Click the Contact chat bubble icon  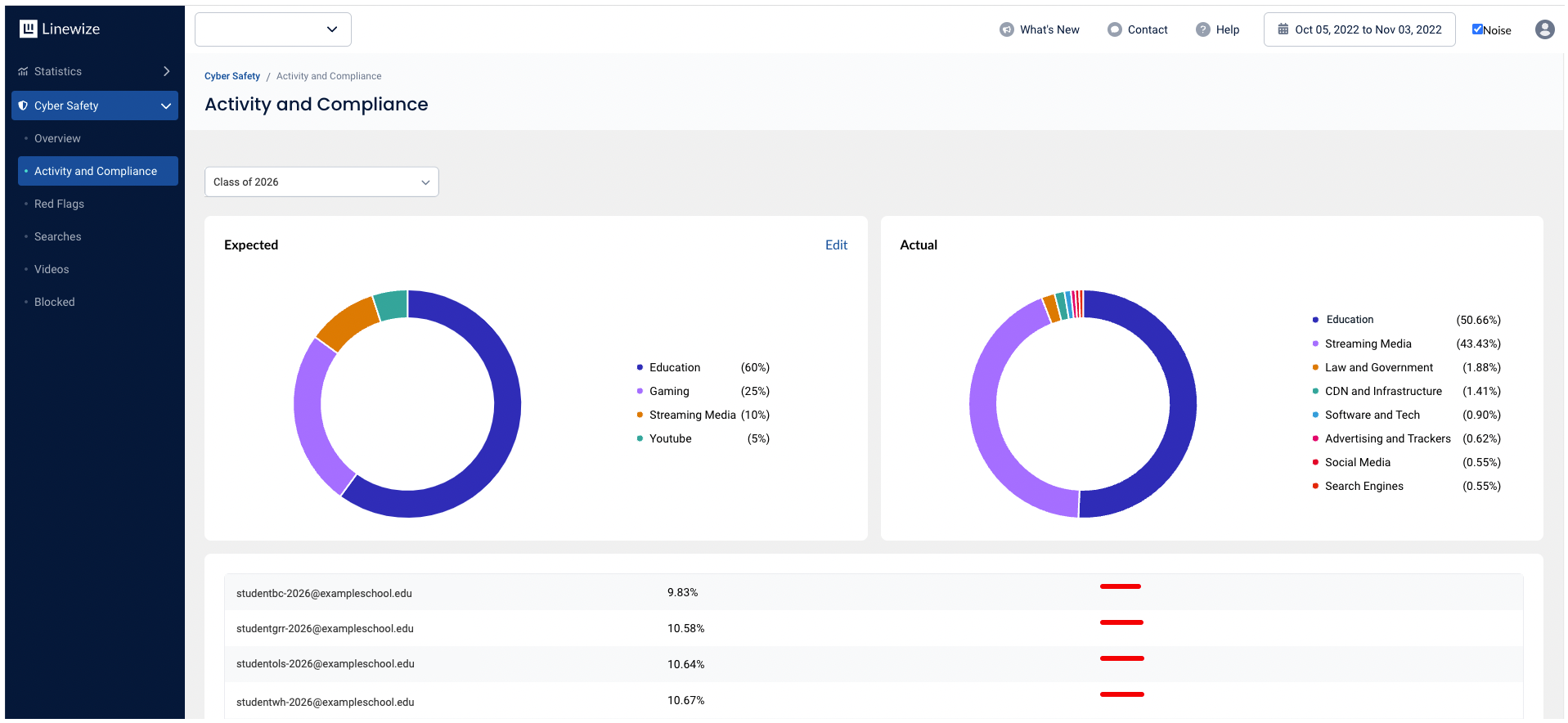point(1114,29)
